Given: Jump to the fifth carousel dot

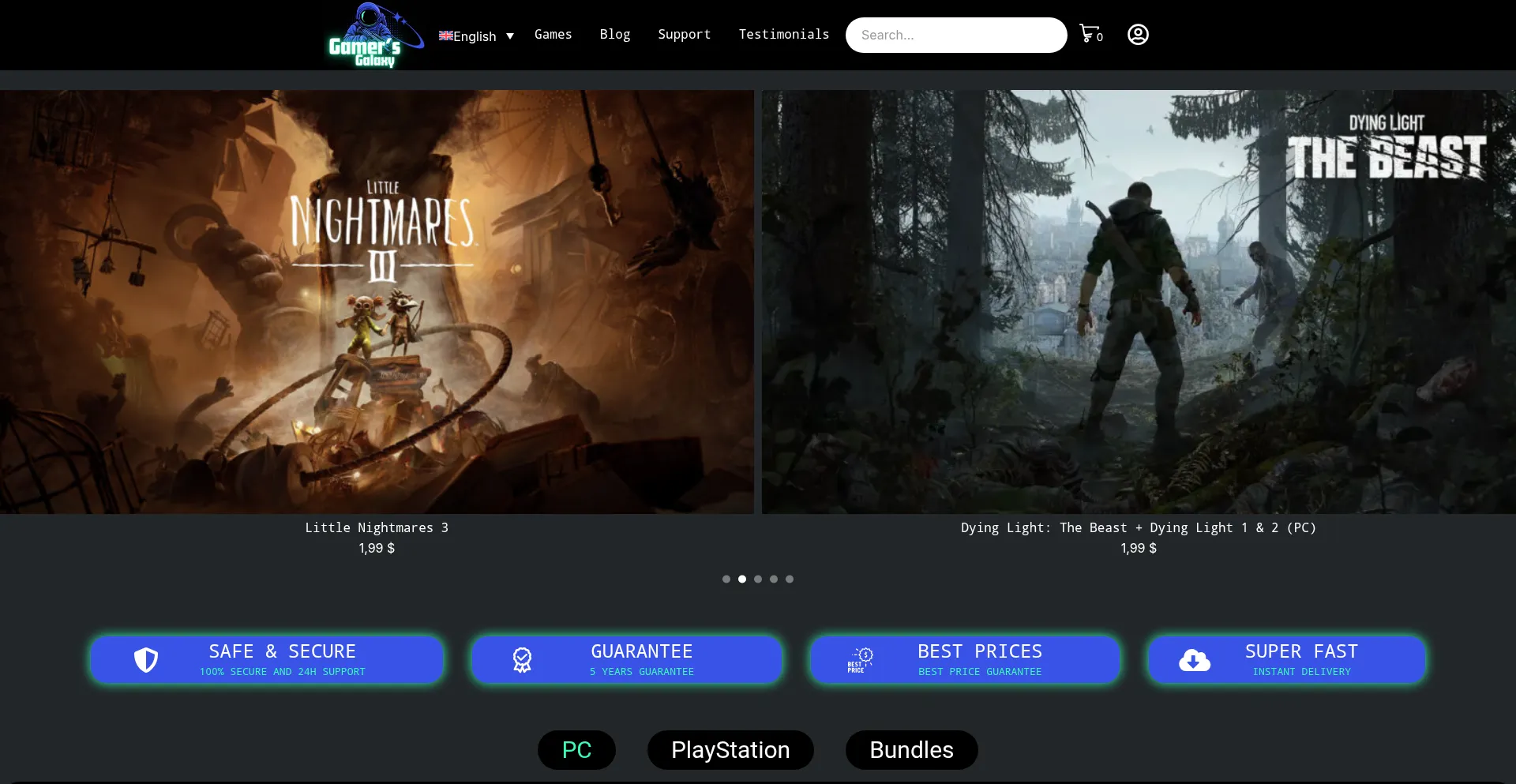Looking at the screenshot, I should 790,580.
